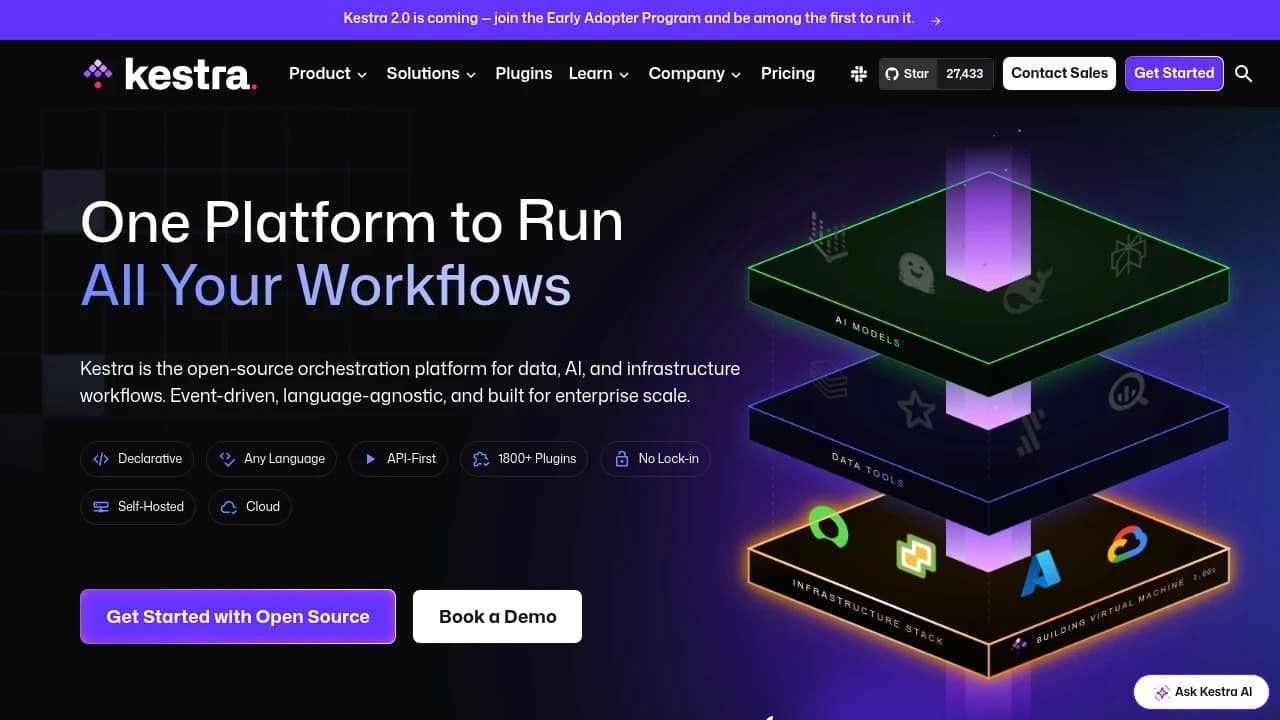Click the Cloud icon in the Cloud chip

pyautogui.click(x=229, y=507)
